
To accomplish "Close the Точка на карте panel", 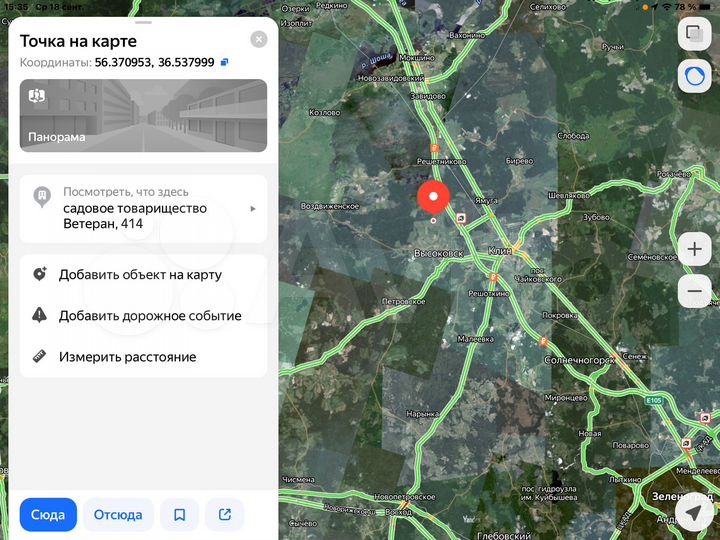I will pyautogui.click(x=259, y=39).
